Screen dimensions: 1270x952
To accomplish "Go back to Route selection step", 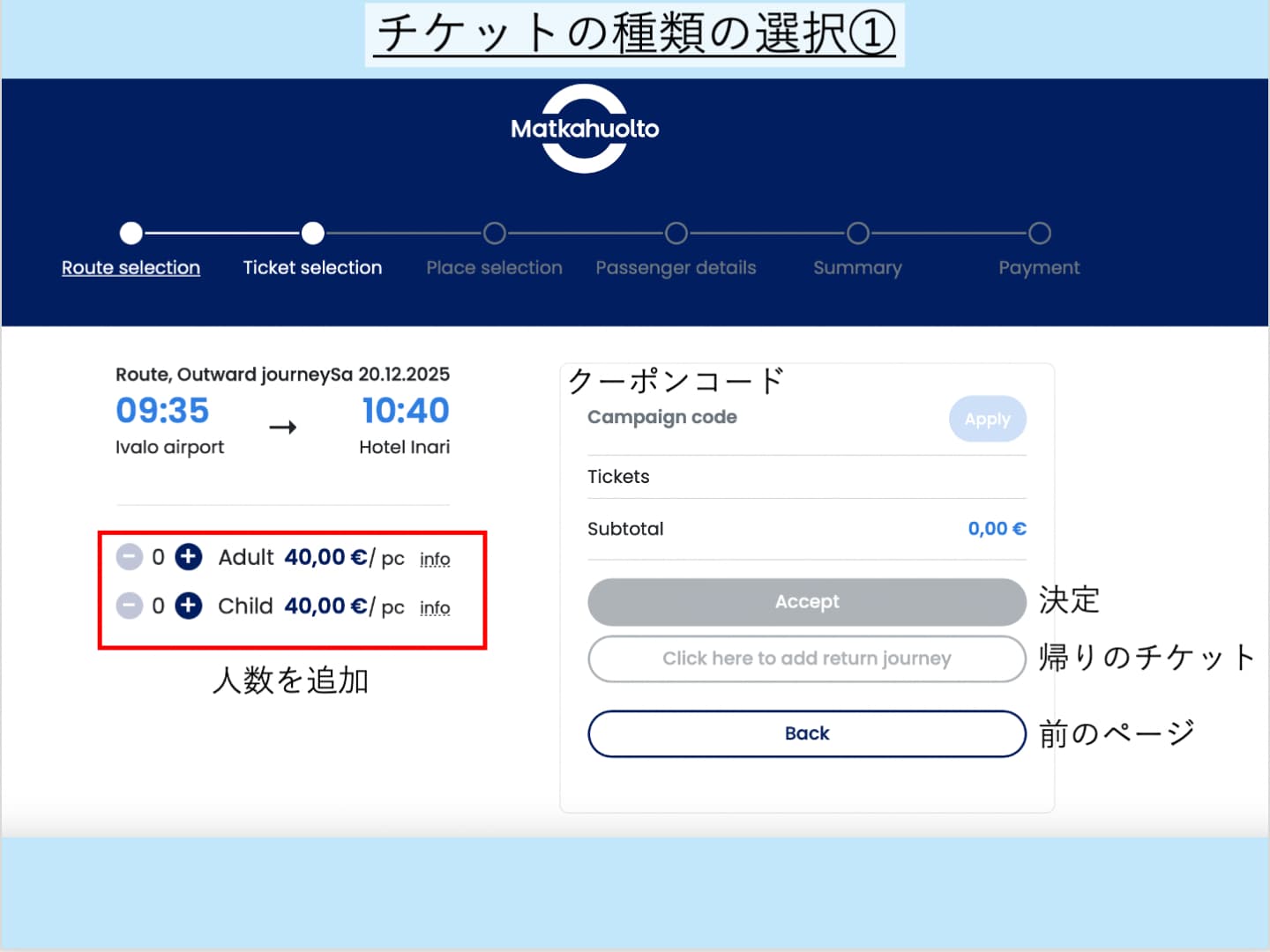I will (131, 268).
